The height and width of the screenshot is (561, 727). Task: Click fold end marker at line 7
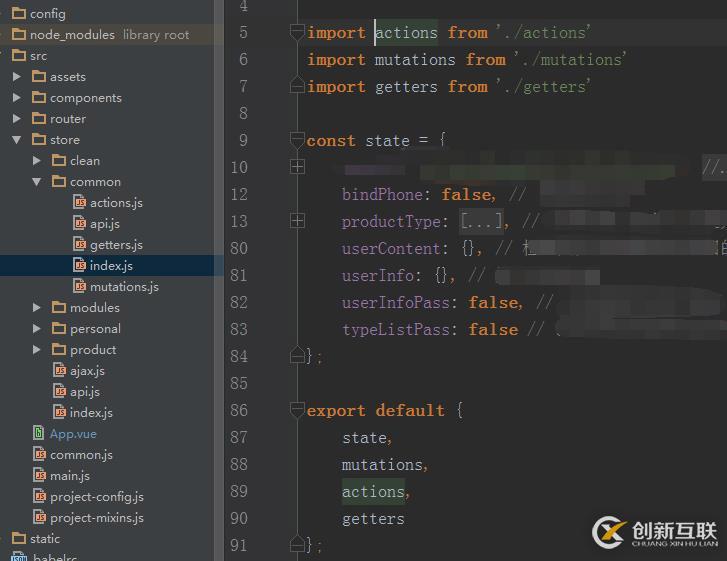(x=297, y=85)
